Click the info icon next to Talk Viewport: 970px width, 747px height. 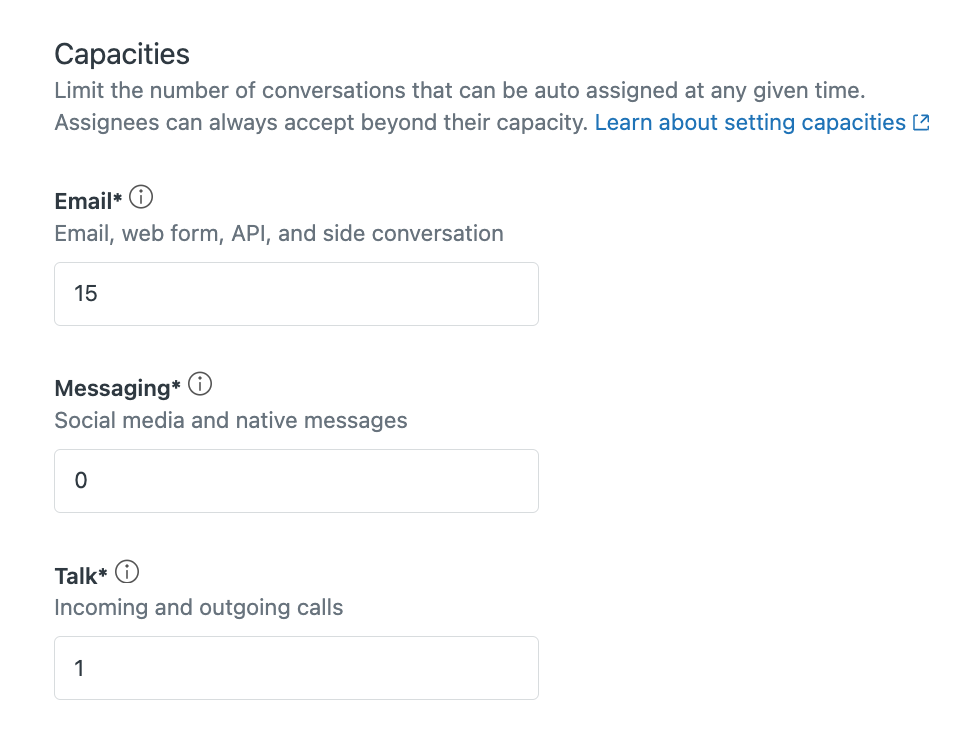click(128, 573)
